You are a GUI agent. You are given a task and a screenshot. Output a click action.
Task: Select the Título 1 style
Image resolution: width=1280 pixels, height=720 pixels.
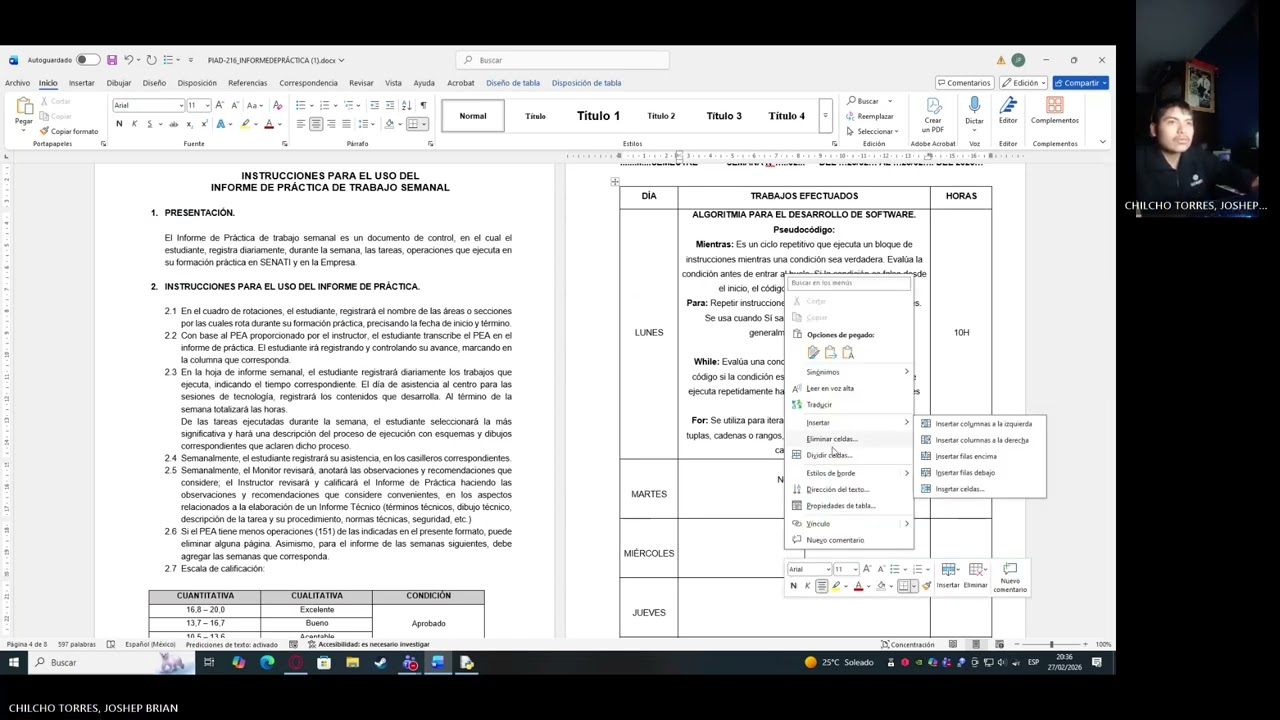[x=598, y=116]
